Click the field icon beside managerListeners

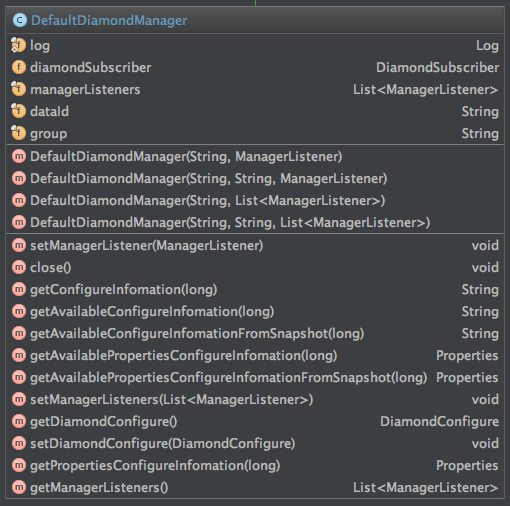point(18,89)
